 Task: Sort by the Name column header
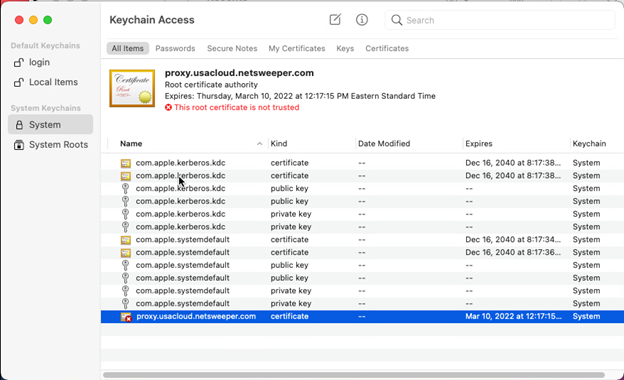point(187,144)
